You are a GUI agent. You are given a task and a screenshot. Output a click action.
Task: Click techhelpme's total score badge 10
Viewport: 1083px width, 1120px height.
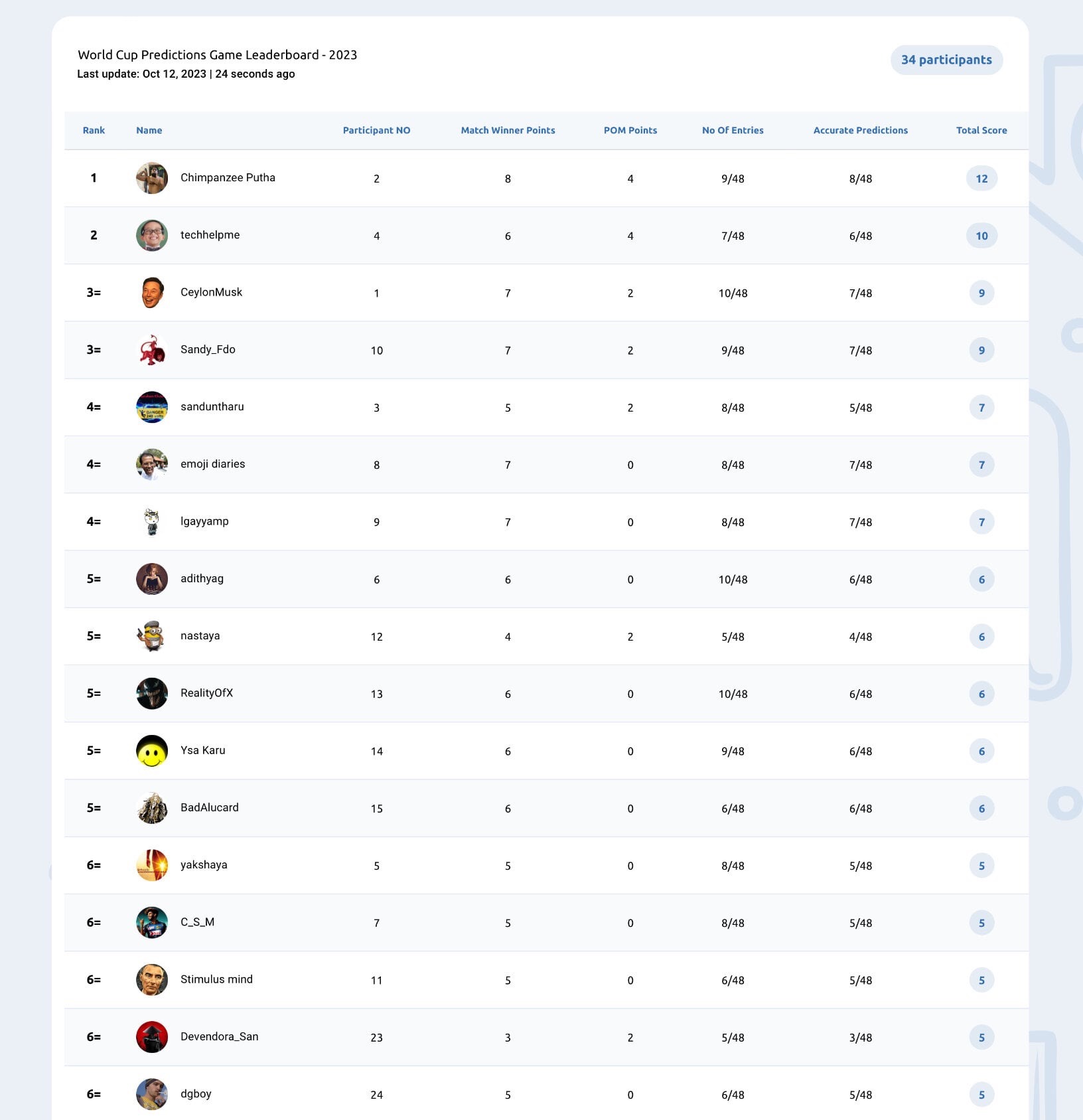pos(981,236)
